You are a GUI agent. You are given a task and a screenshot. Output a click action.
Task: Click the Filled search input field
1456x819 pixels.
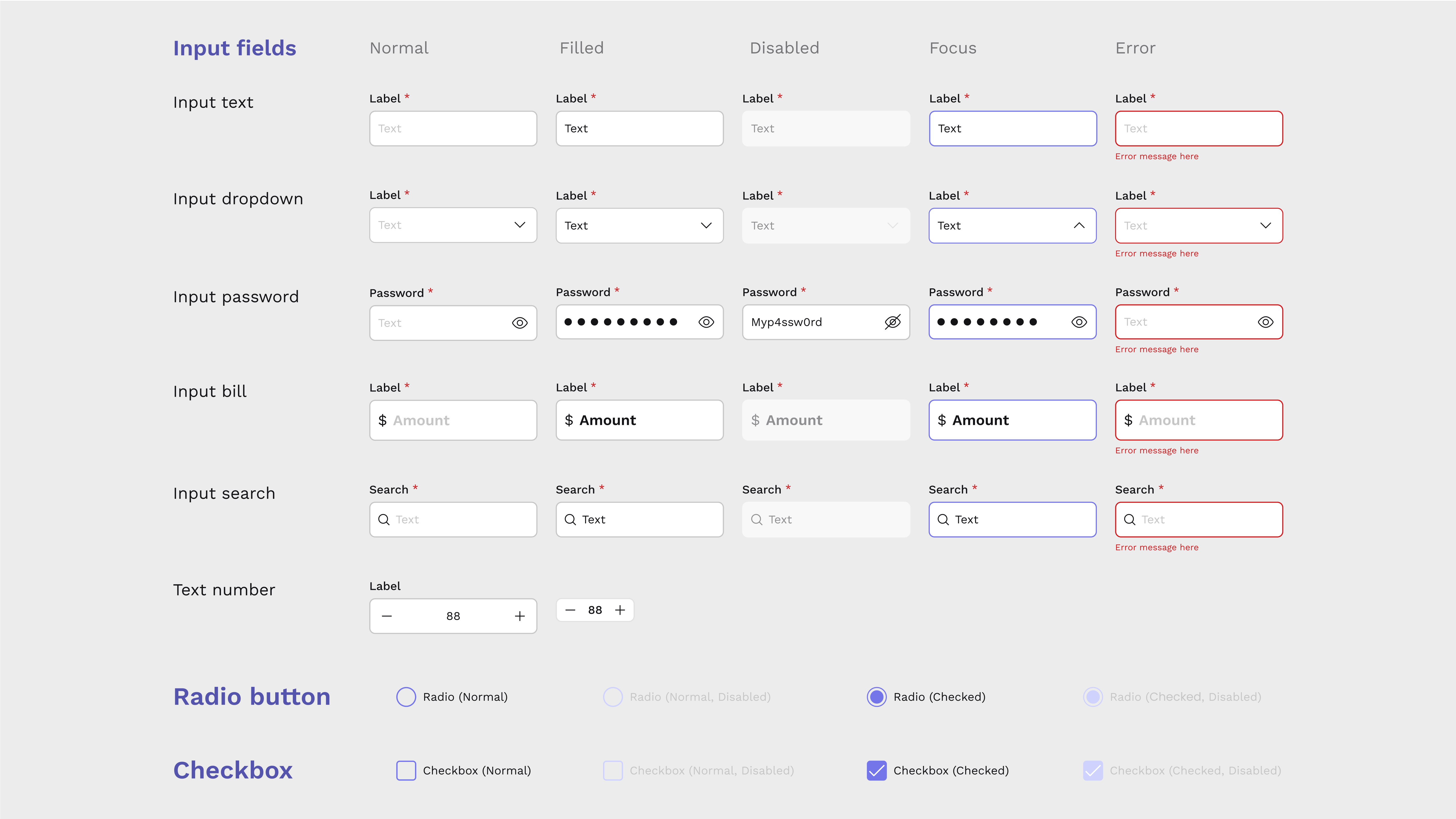[x=640, y=520]
